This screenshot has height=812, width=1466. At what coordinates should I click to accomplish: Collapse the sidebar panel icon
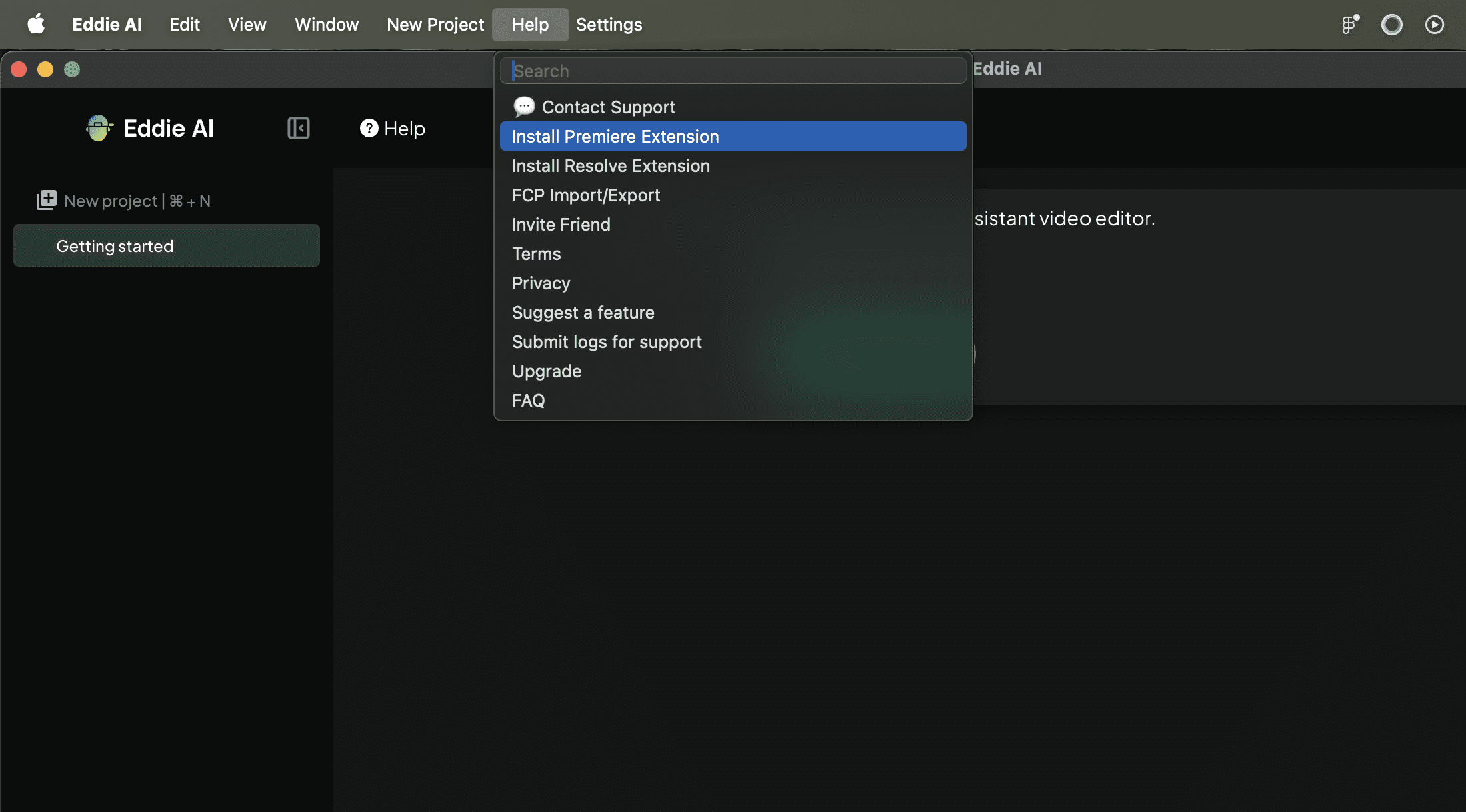click(298, 128)
